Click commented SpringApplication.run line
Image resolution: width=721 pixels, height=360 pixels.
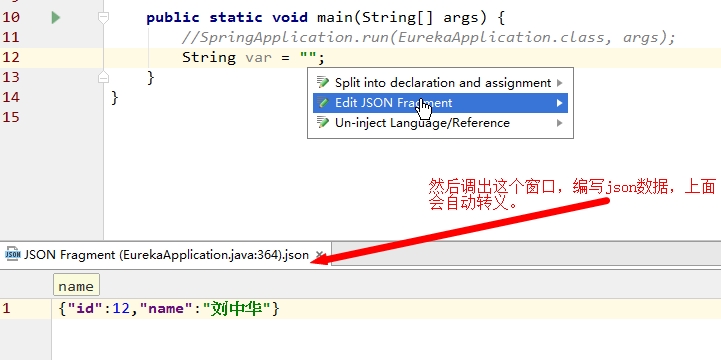coord(428,38)
